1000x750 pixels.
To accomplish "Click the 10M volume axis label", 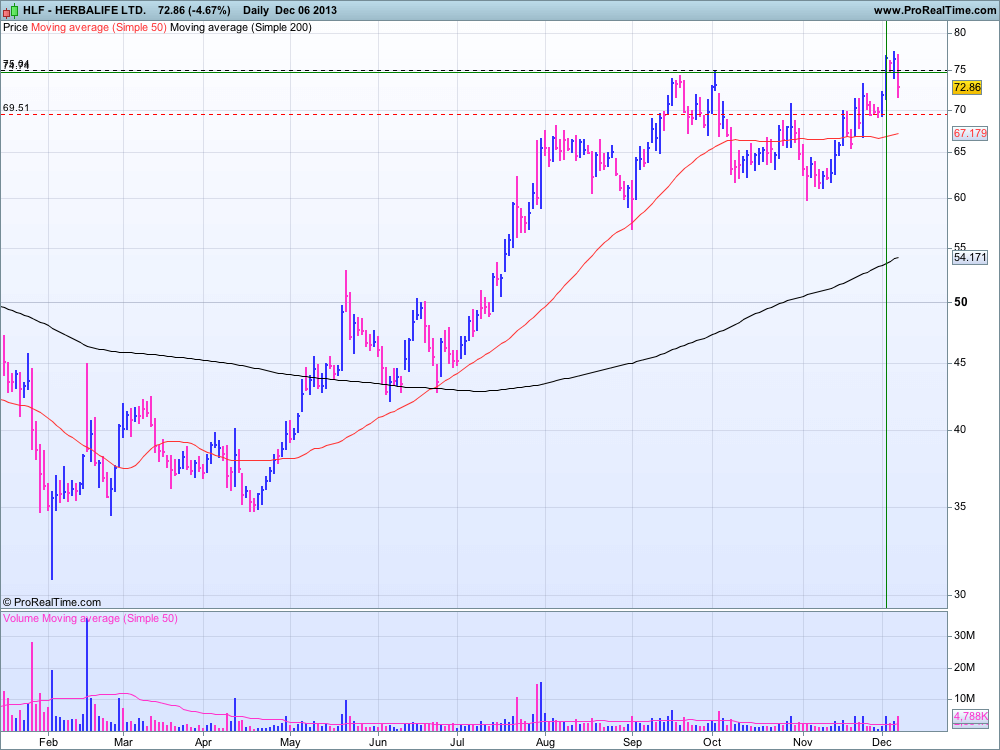I will [964, 699].
